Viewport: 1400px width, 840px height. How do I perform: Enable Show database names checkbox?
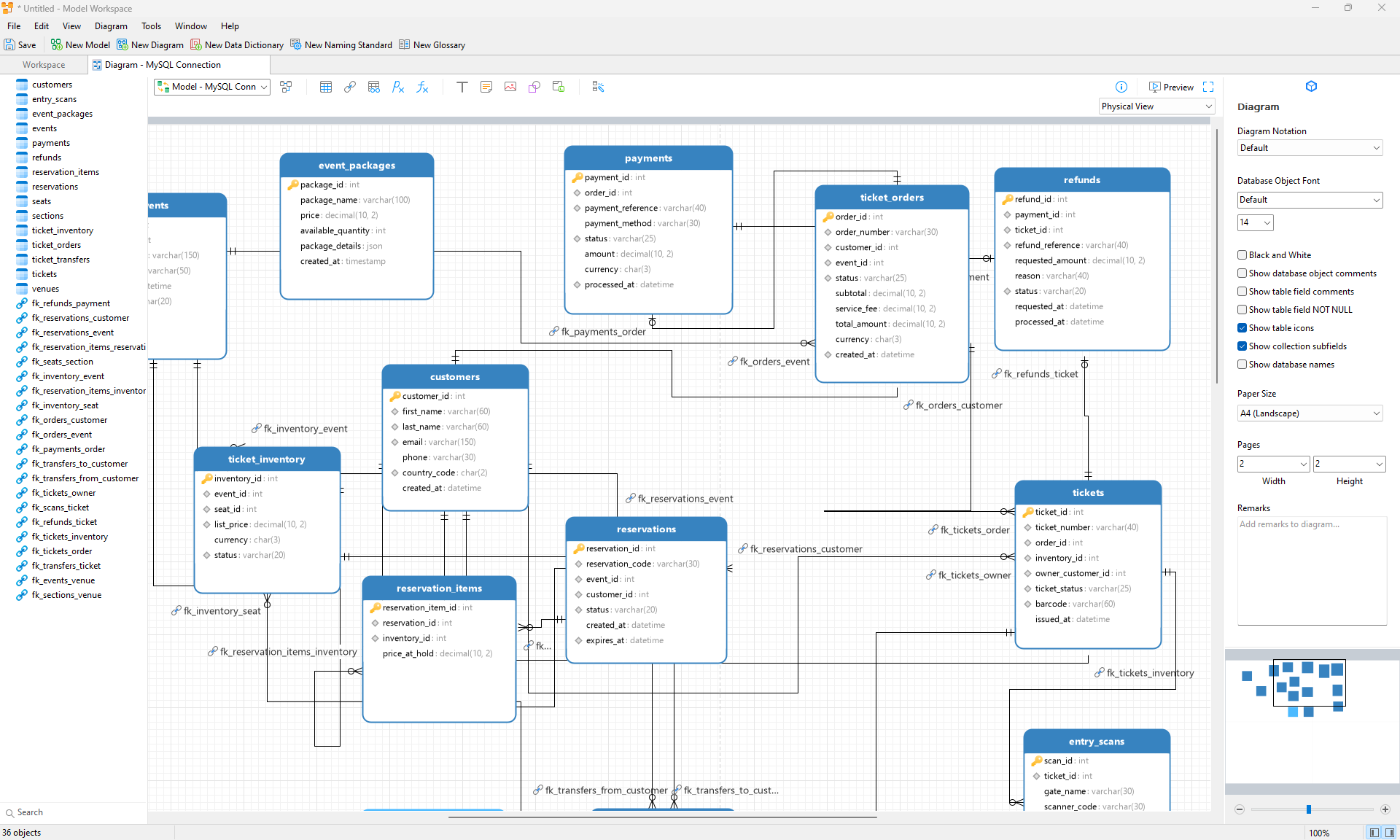[x=1242, y=365]
